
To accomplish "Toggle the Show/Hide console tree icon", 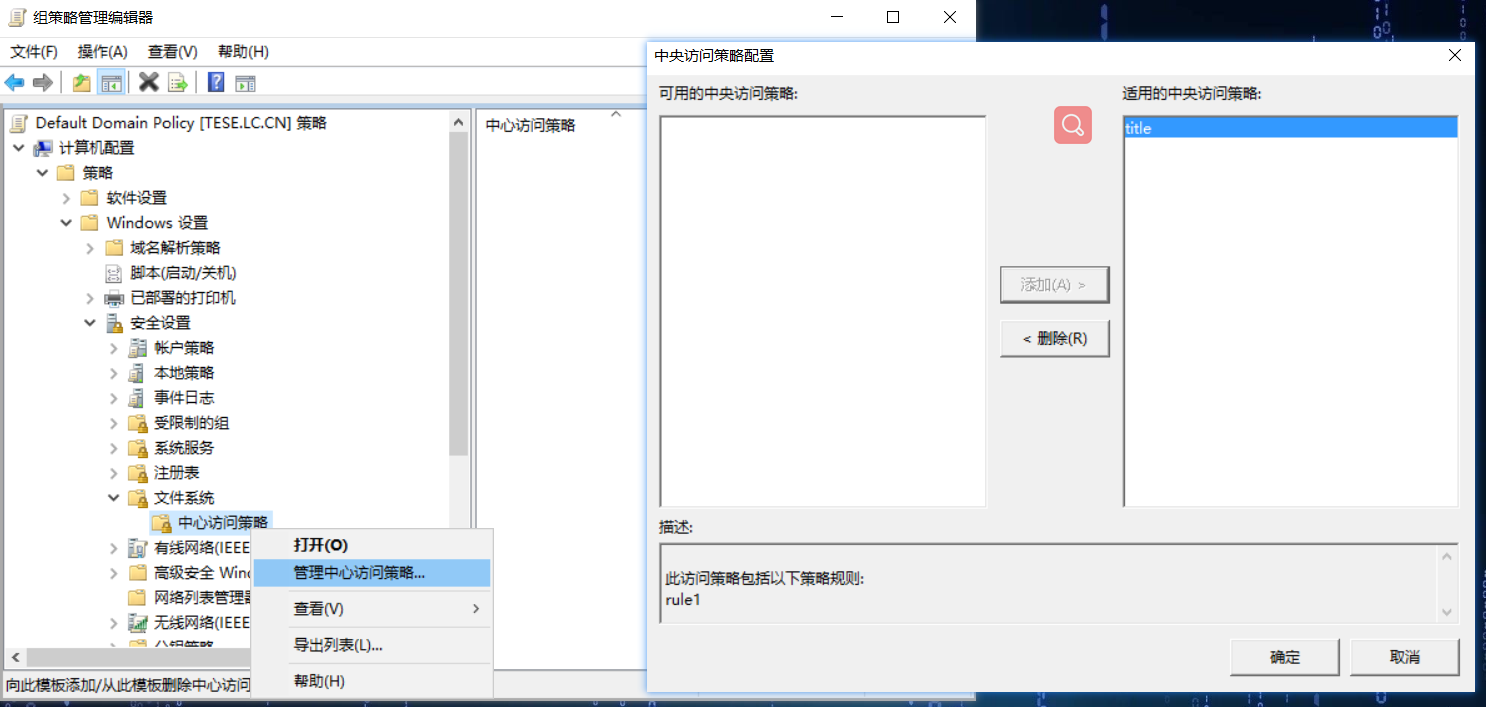I will 111,82.
